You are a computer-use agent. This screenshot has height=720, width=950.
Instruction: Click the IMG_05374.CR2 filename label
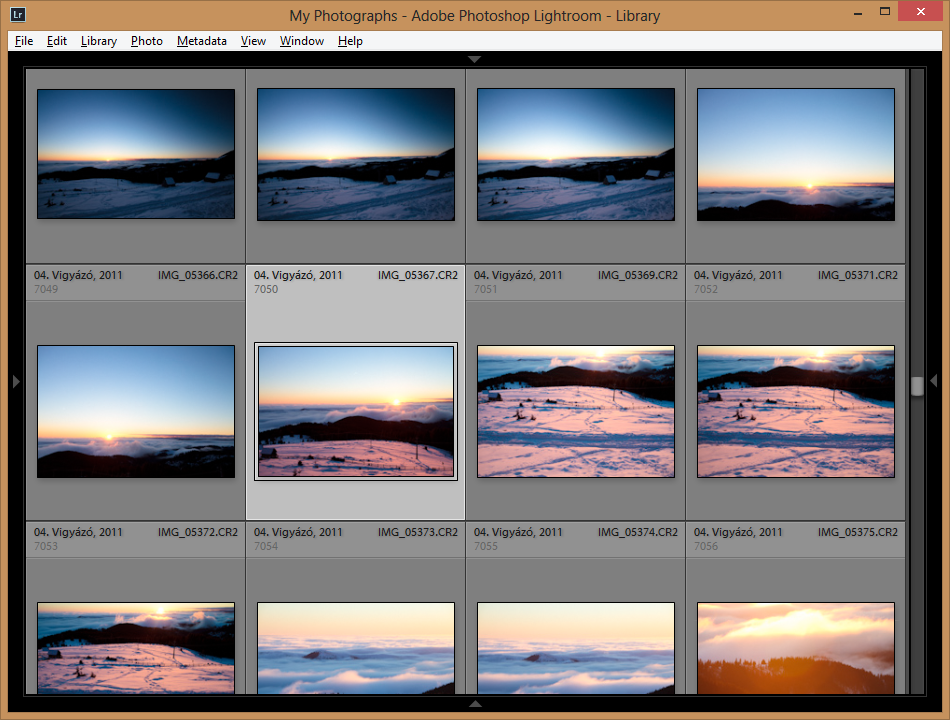[637, 532]
